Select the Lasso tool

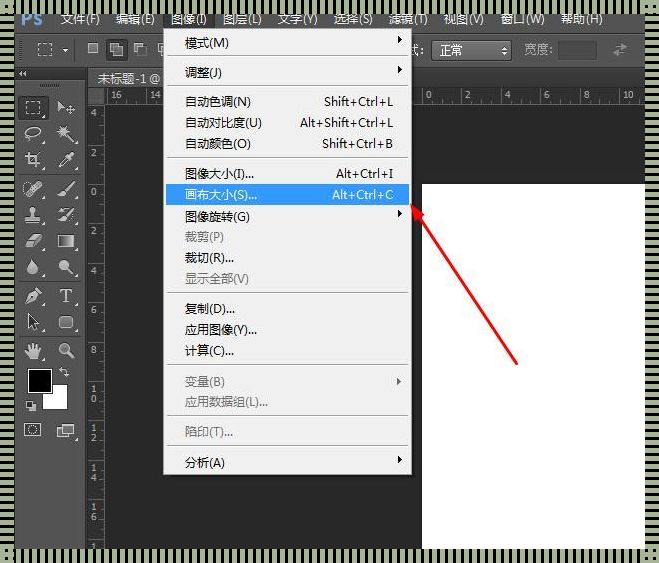point(33,134)
